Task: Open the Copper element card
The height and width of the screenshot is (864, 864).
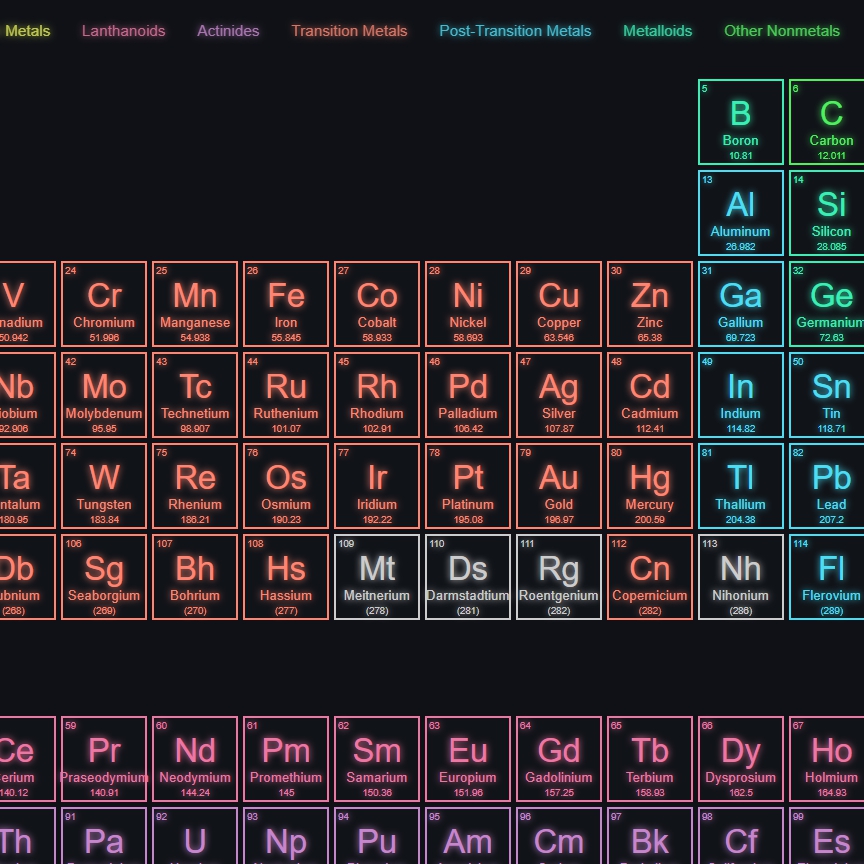Action: (559, 304)
